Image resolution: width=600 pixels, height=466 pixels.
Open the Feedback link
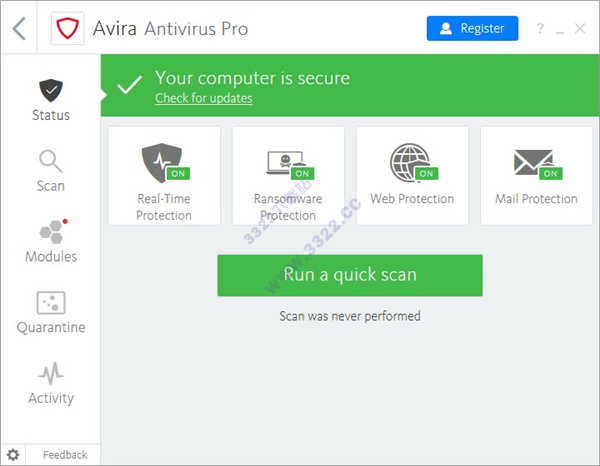coord(65,455)
